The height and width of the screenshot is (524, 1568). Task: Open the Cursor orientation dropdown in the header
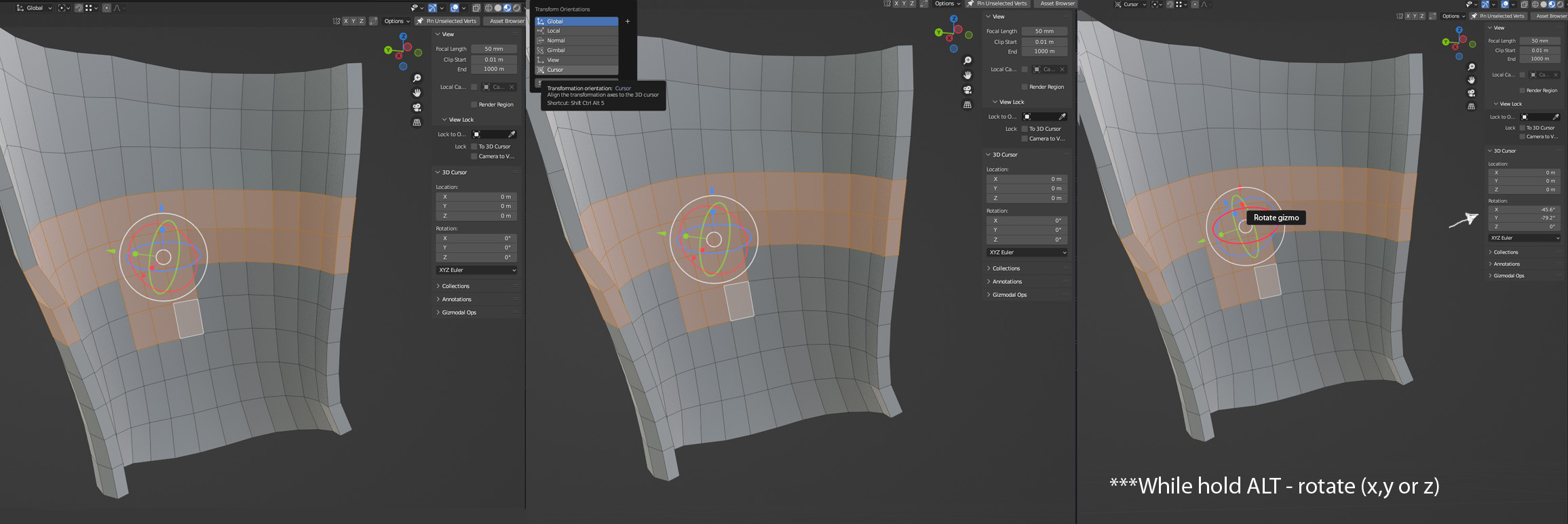[1130, 5]
